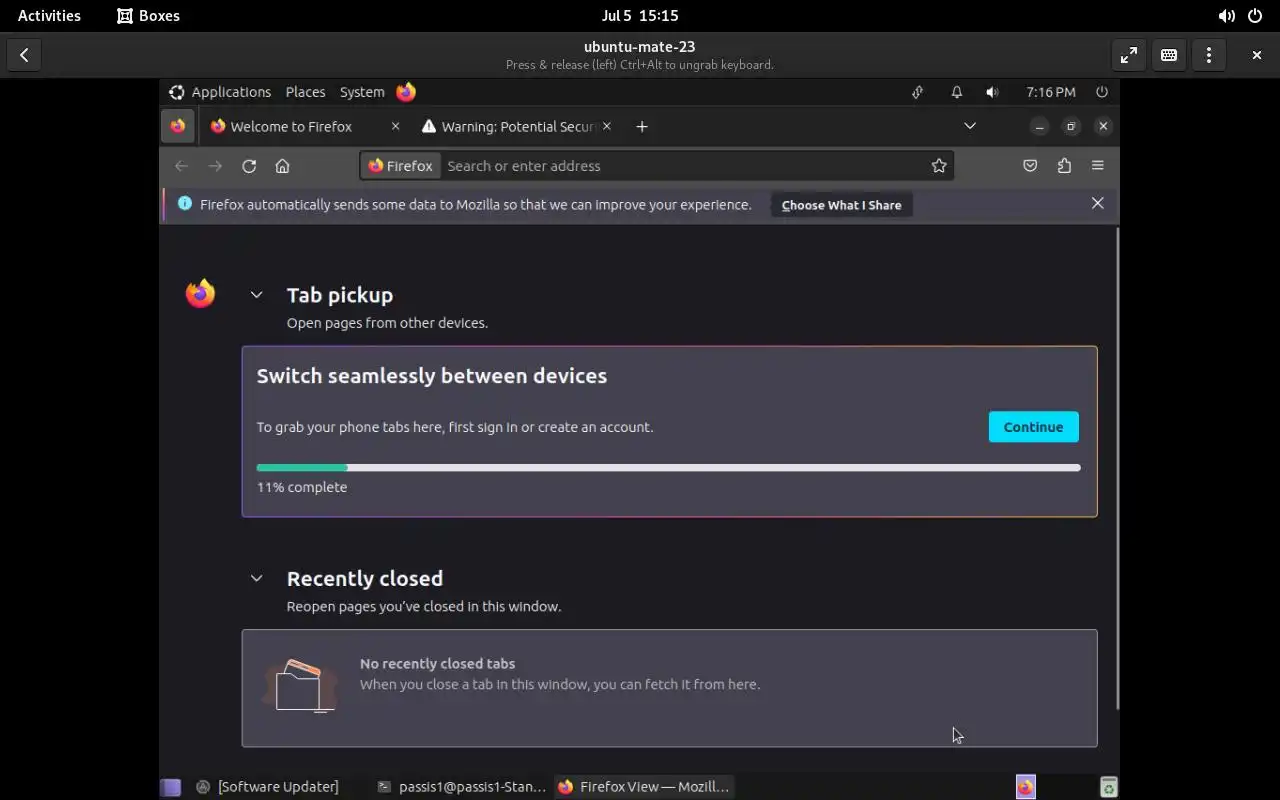This screenshot has width=1280, height=800.
Task: Open Boxes app menu in top bar
Action: pyautogui.click(x=148, y=15)
